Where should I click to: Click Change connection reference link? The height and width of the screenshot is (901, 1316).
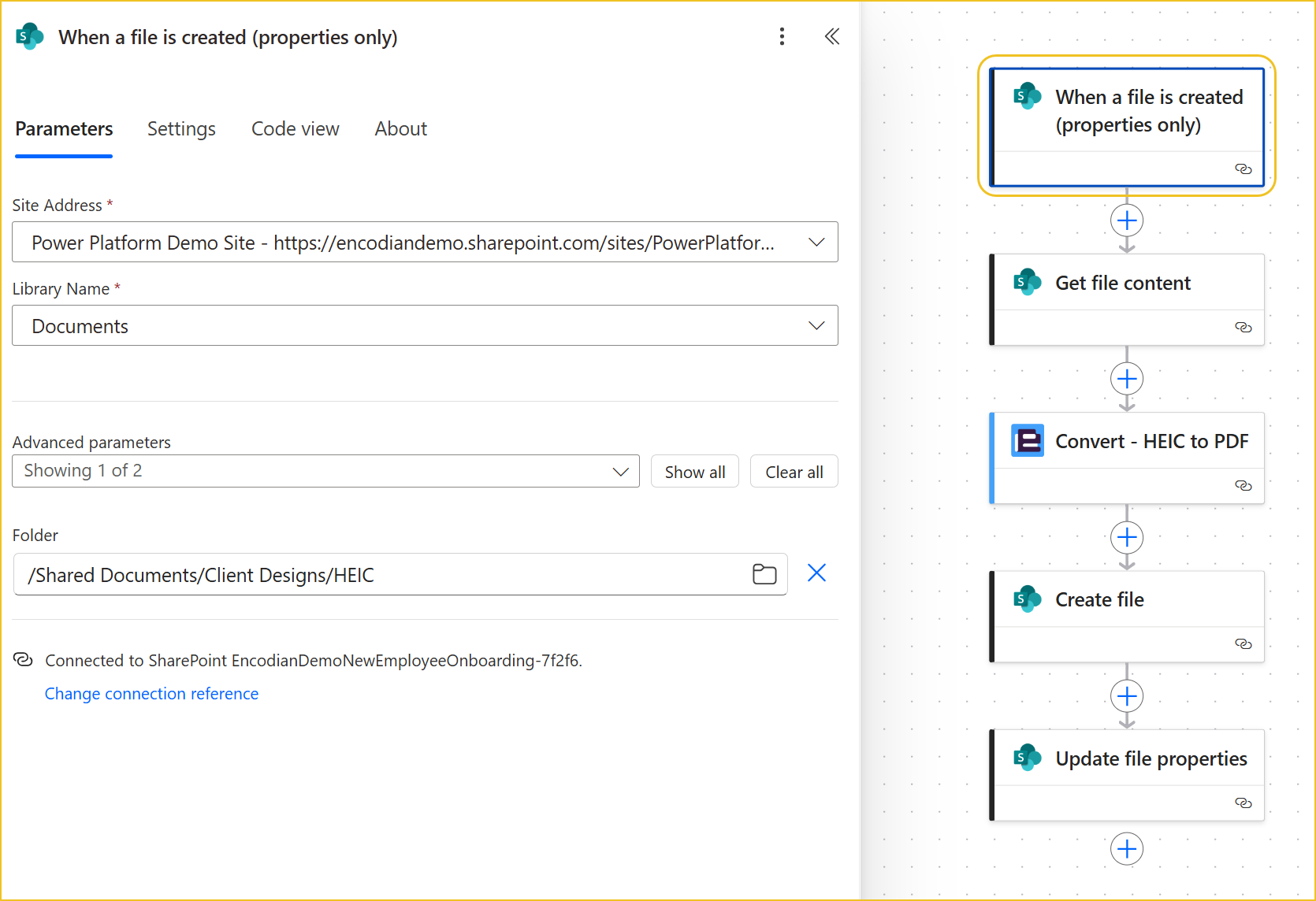[x=151, y=694]
